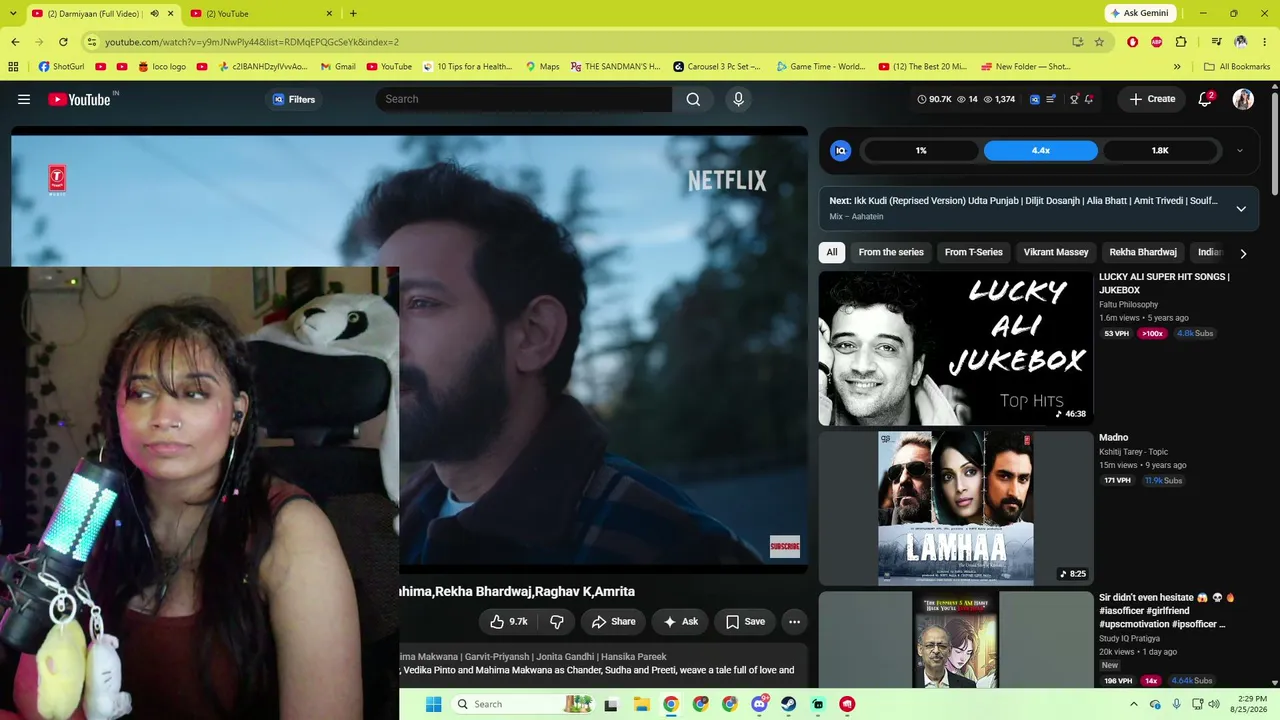Open Chrome extensions puzzle menu
Screen dimensions: 1280x720
pos(1181,42)
